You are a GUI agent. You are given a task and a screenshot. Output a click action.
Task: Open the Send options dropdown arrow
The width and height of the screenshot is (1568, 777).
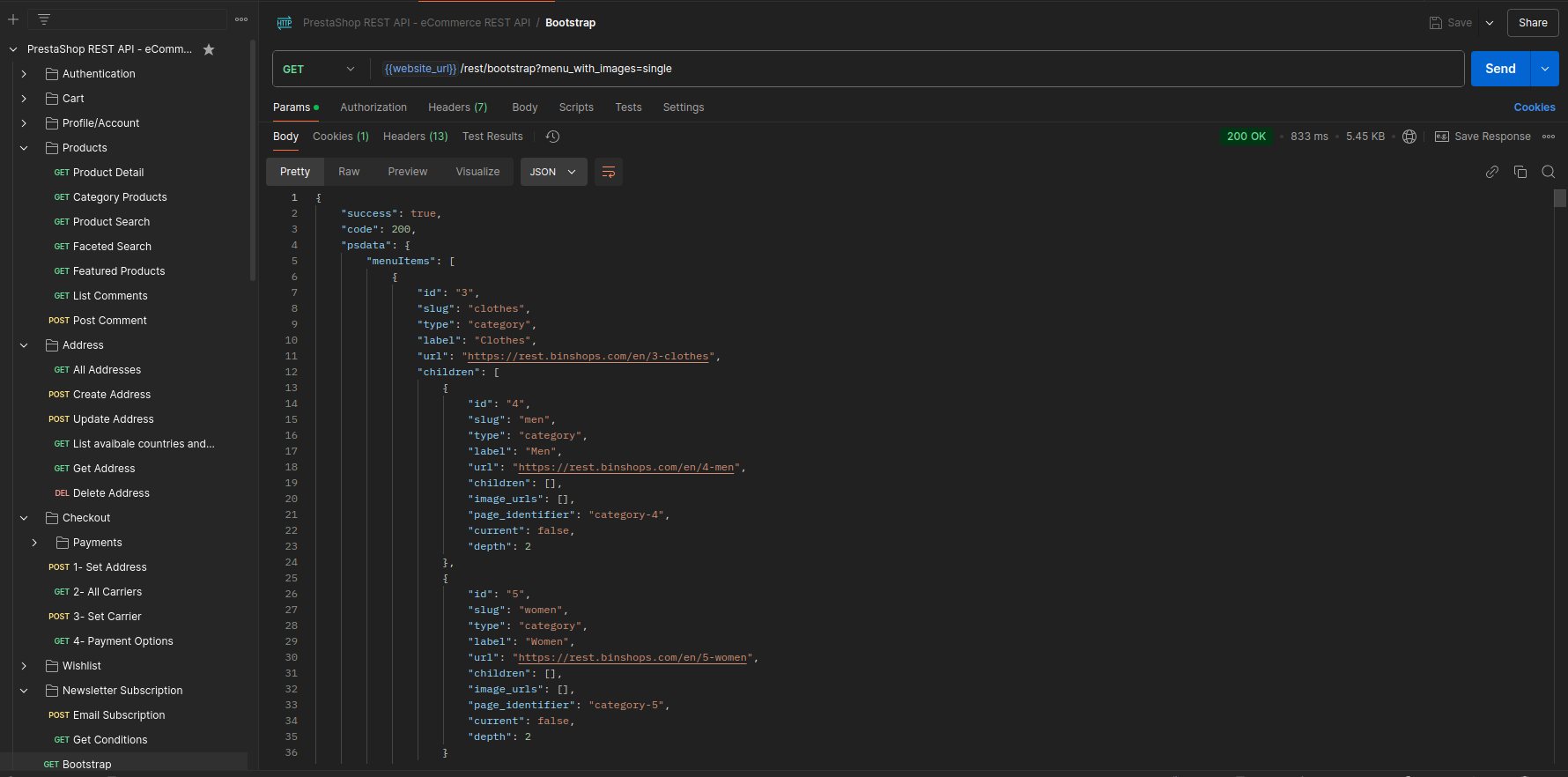click(1545, 69)
